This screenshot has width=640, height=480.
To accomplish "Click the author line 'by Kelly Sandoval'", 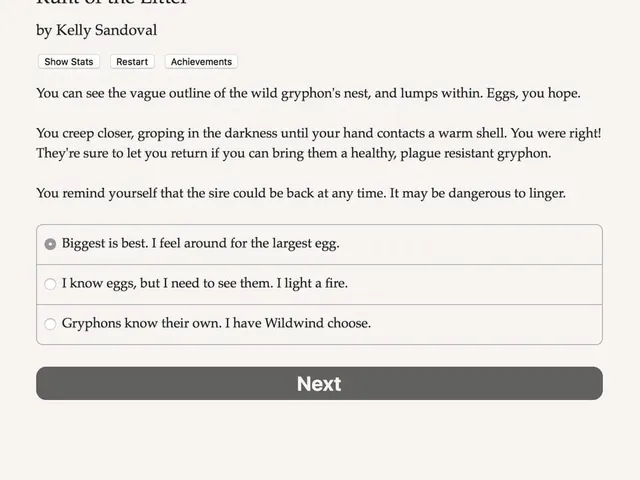I will [97, 30].
